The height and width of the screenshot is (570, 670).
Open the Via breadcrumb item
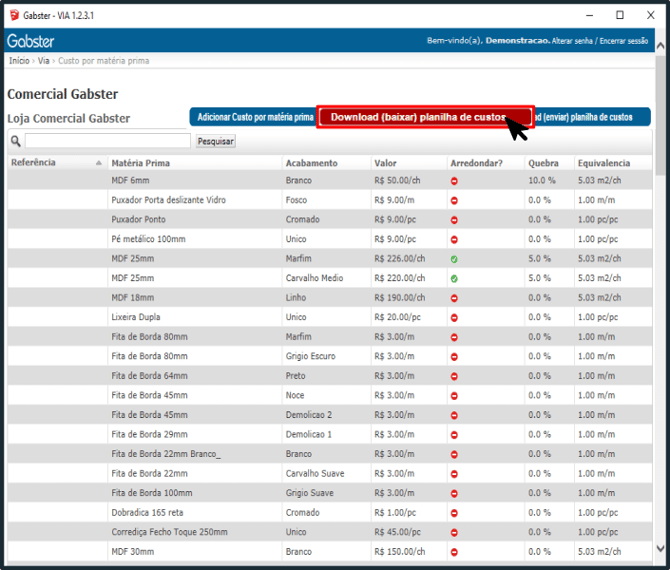43,61
